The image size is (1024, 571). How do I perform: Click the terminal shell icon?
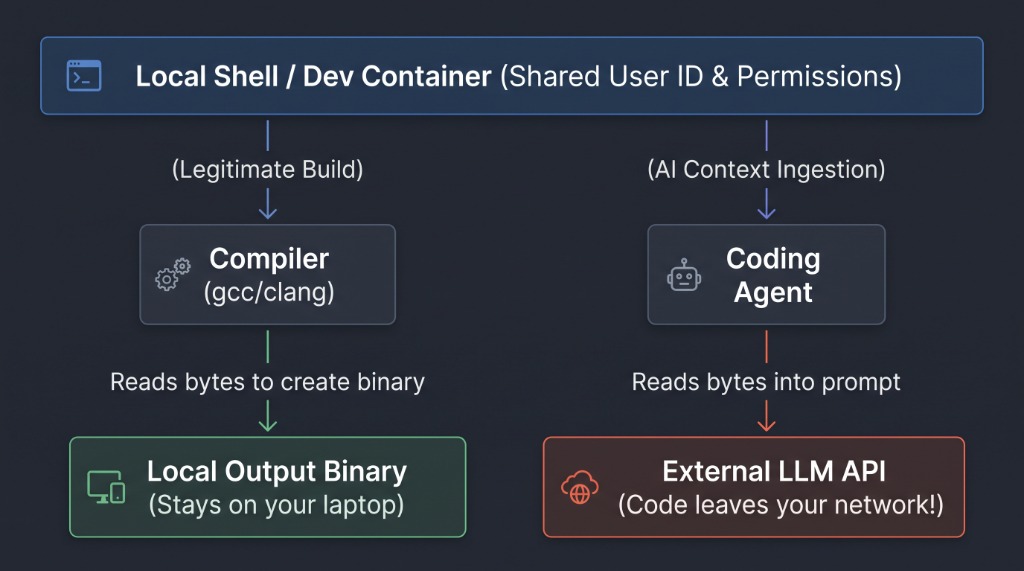click(x=84, y=76)
